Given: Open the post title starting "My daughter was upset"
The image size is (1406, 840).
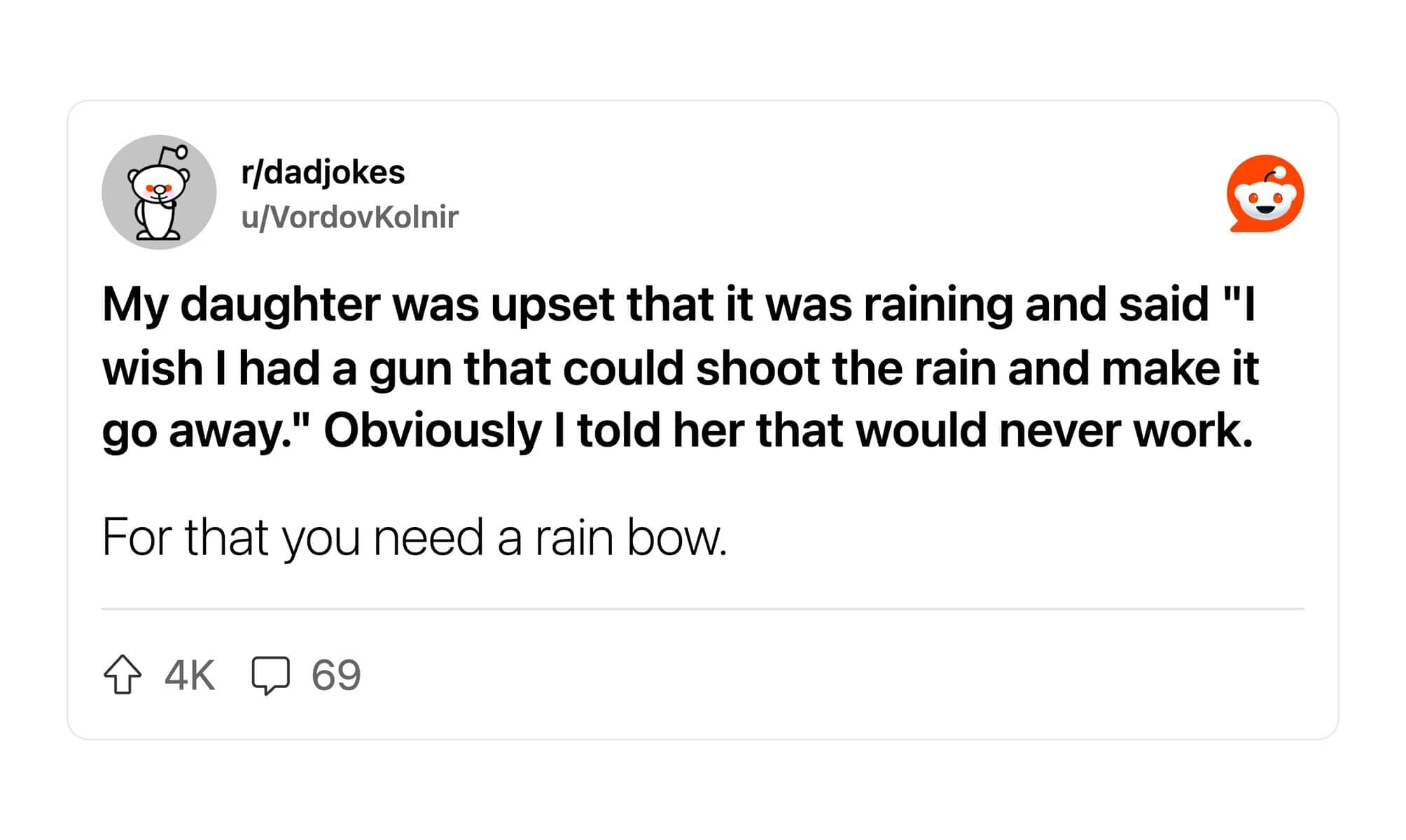Looking at the screenshot, I should pos(680,367).
